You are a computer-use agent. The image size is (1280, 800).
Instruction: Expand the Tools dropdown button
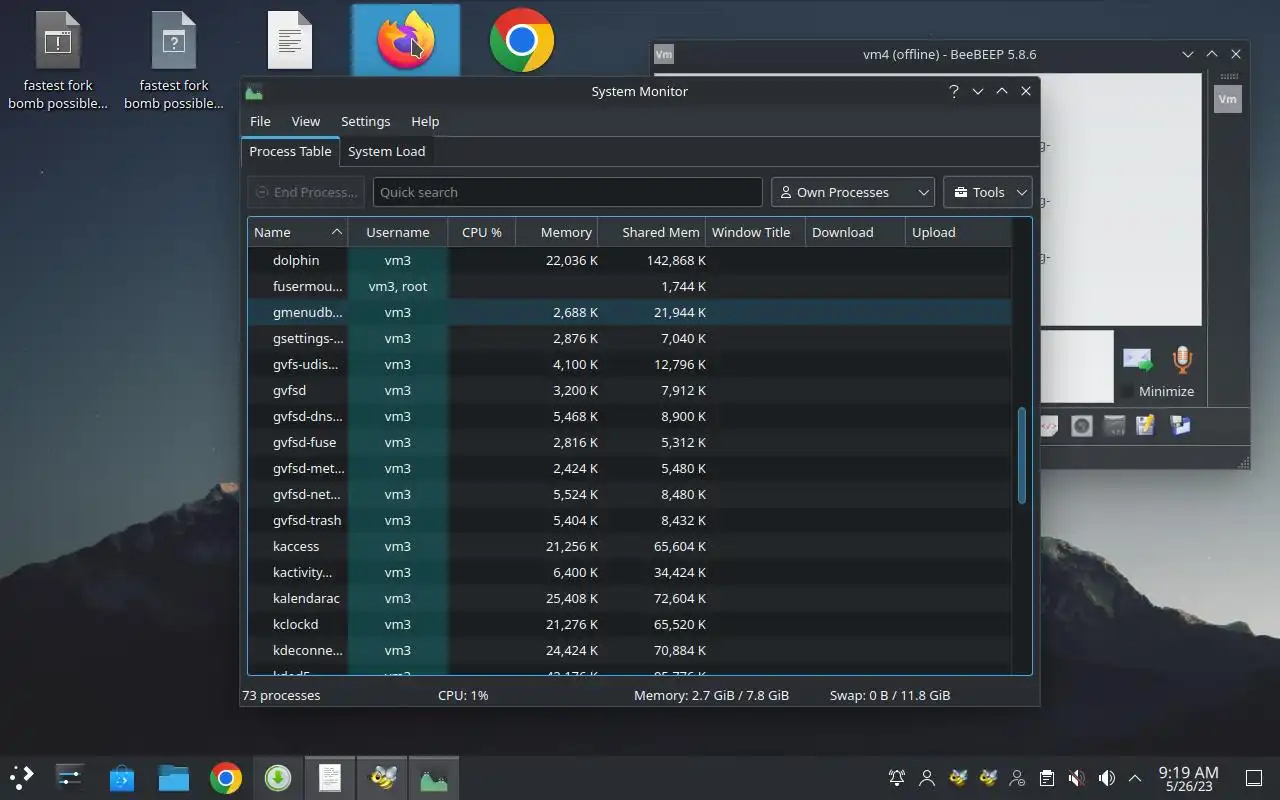[988, 192]
